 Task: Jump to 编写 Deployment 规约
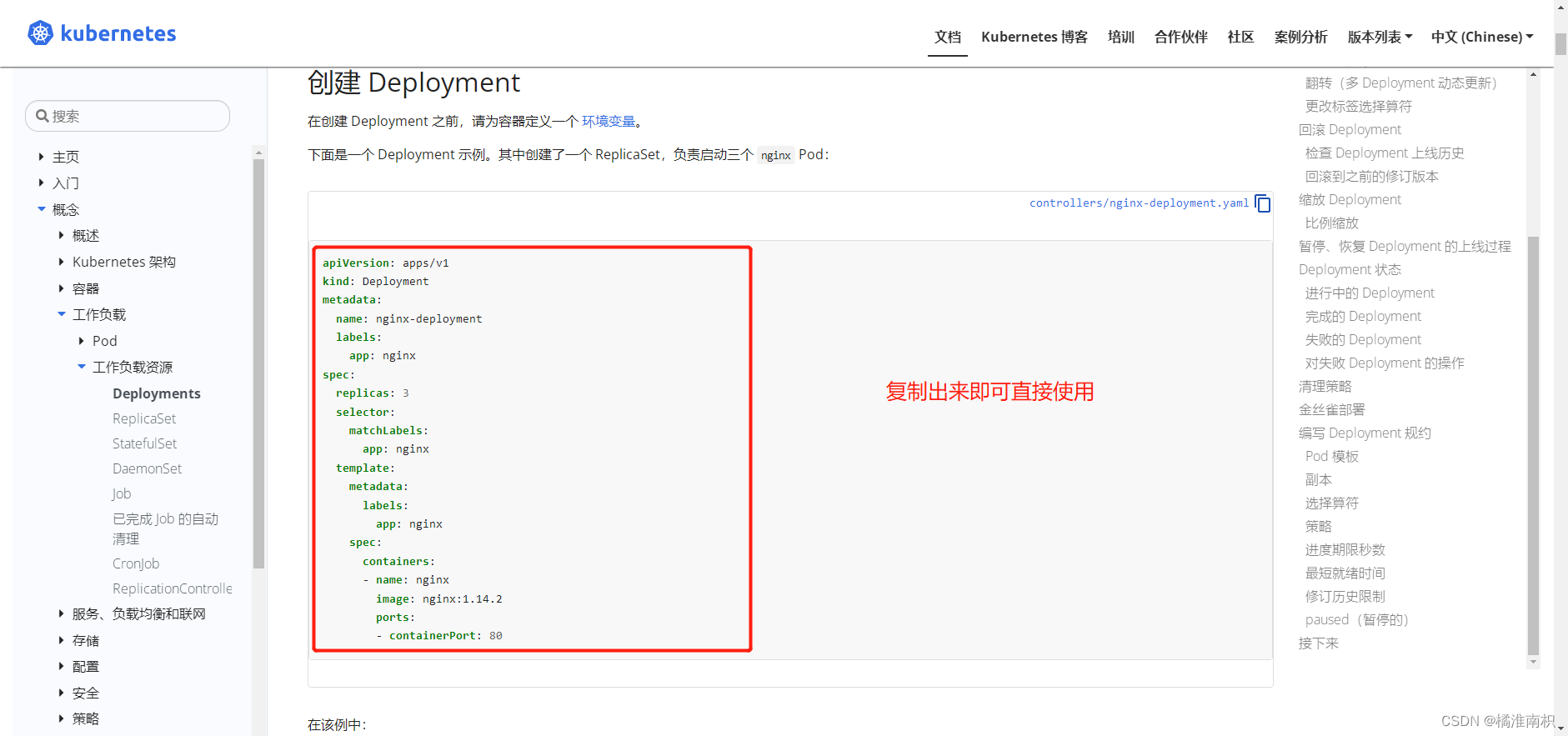[1365, 433]
